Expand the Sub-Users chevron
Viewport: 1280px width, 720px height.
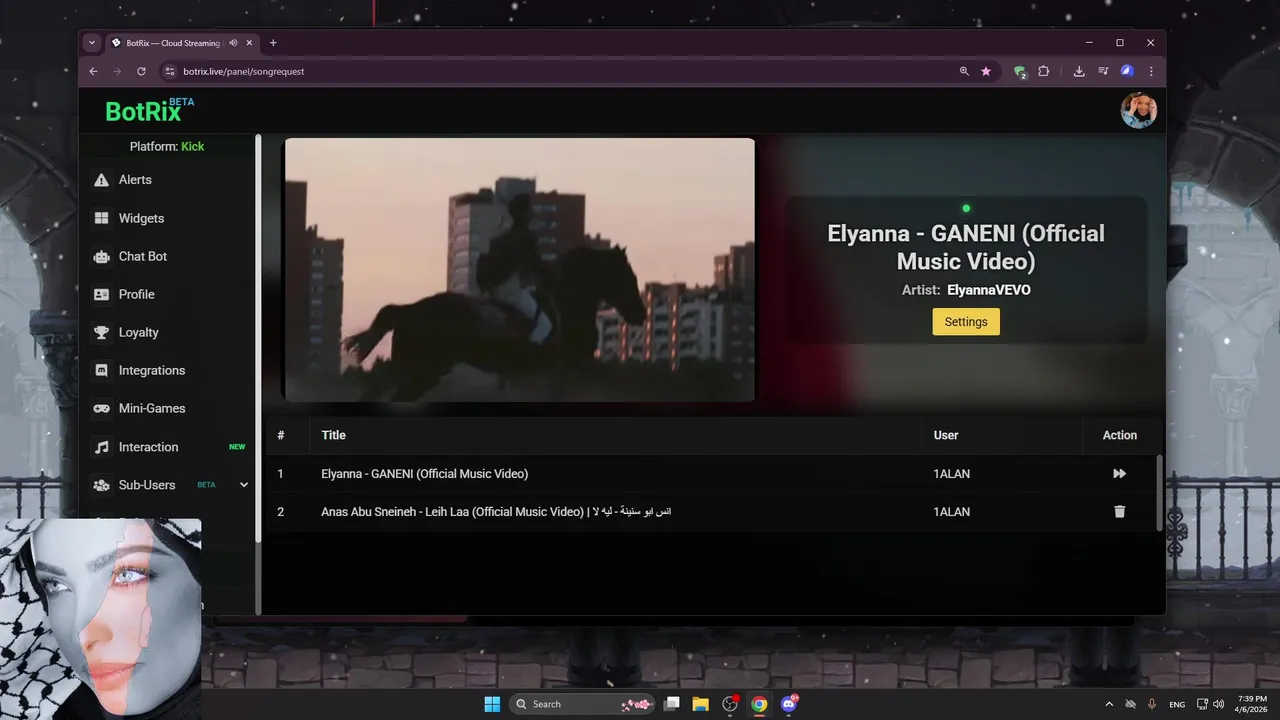tap(244, 485)
